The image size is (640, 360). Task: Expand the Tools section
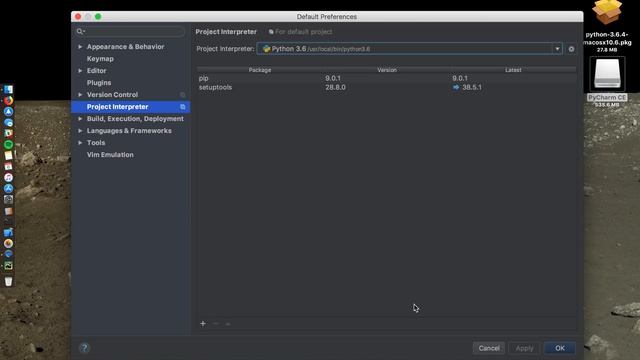[80, 143]
